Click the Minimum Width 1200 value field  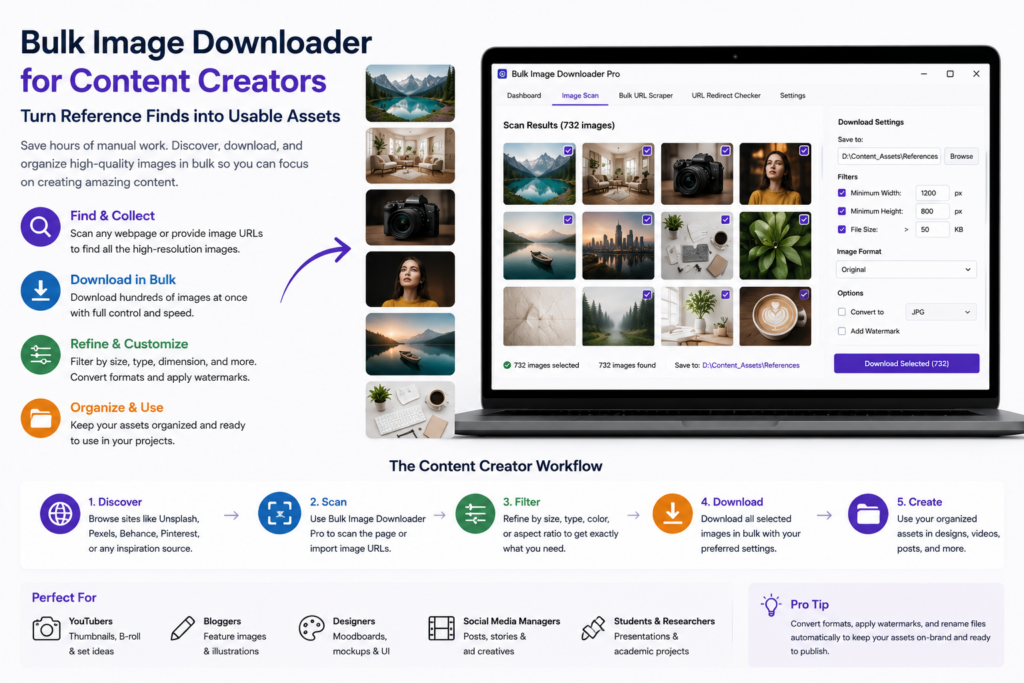coord(932,193)
